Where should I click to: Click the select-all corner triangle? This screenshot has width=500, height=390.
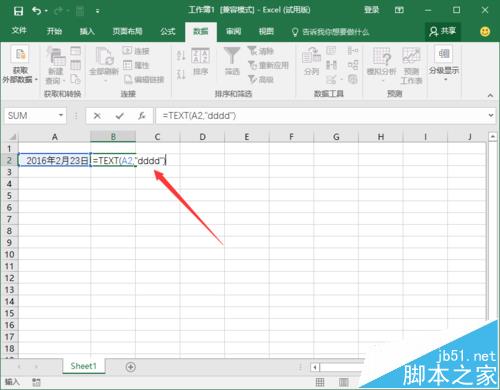[x=12, y=136]
